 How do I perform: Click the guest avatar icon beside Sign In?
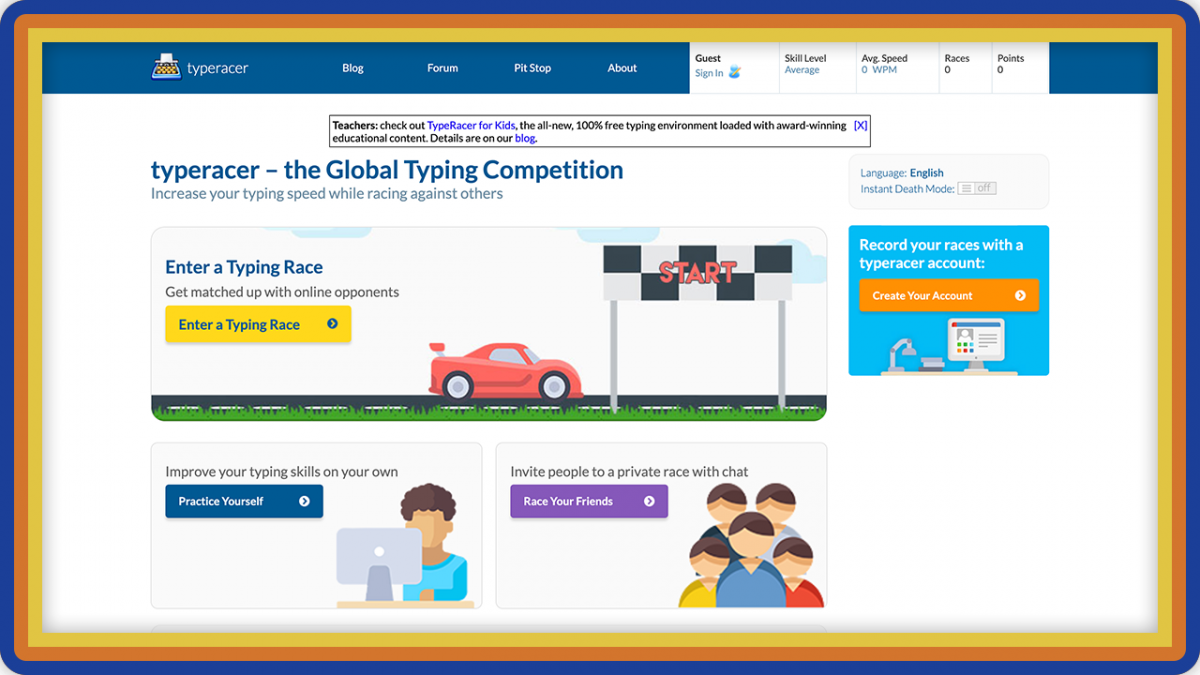point(735,72)
